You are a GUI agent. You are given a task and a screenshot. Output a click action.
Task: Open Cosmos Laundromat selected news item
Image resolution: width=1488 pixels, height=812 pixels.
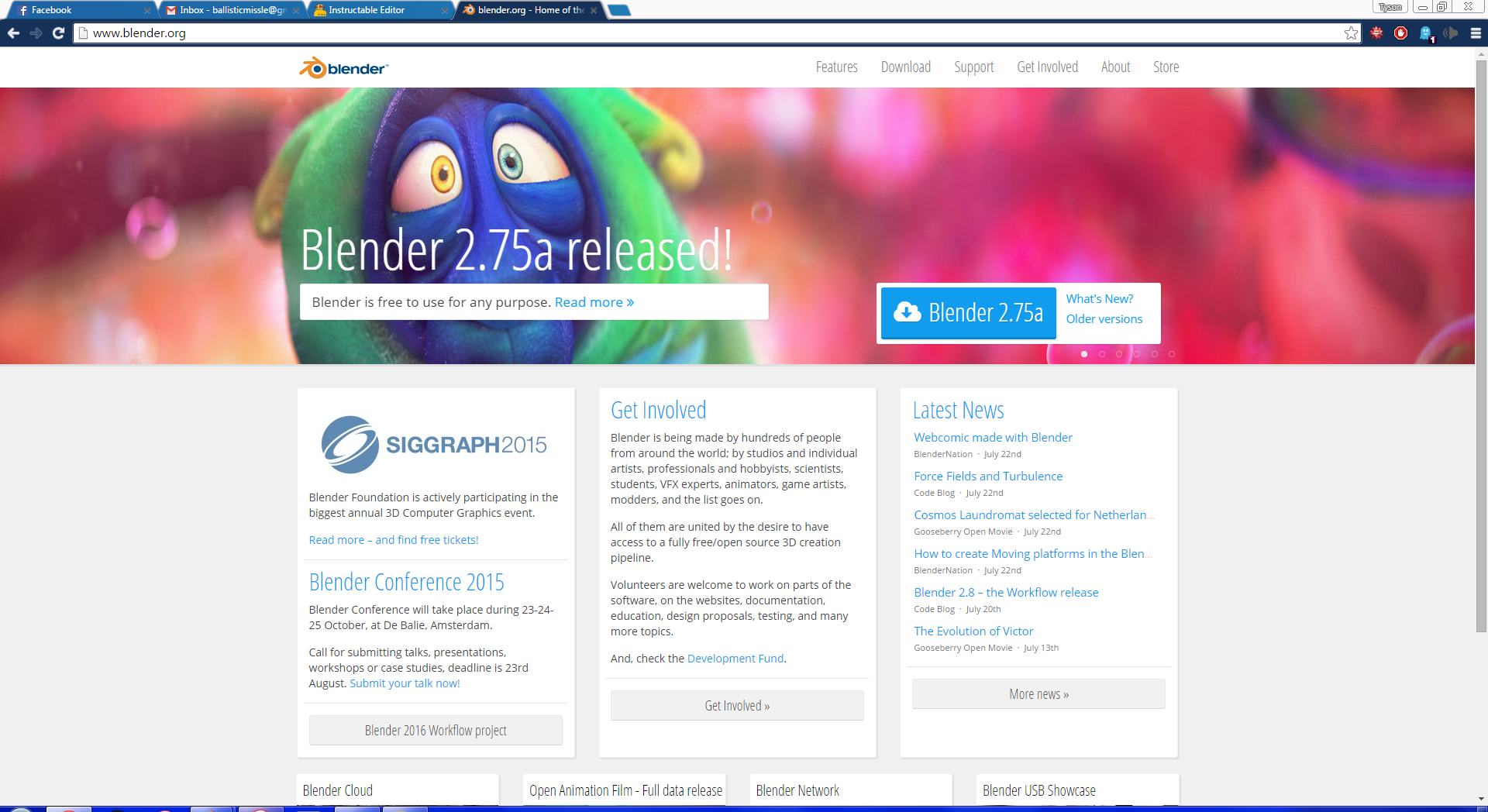pos(1033,515)
